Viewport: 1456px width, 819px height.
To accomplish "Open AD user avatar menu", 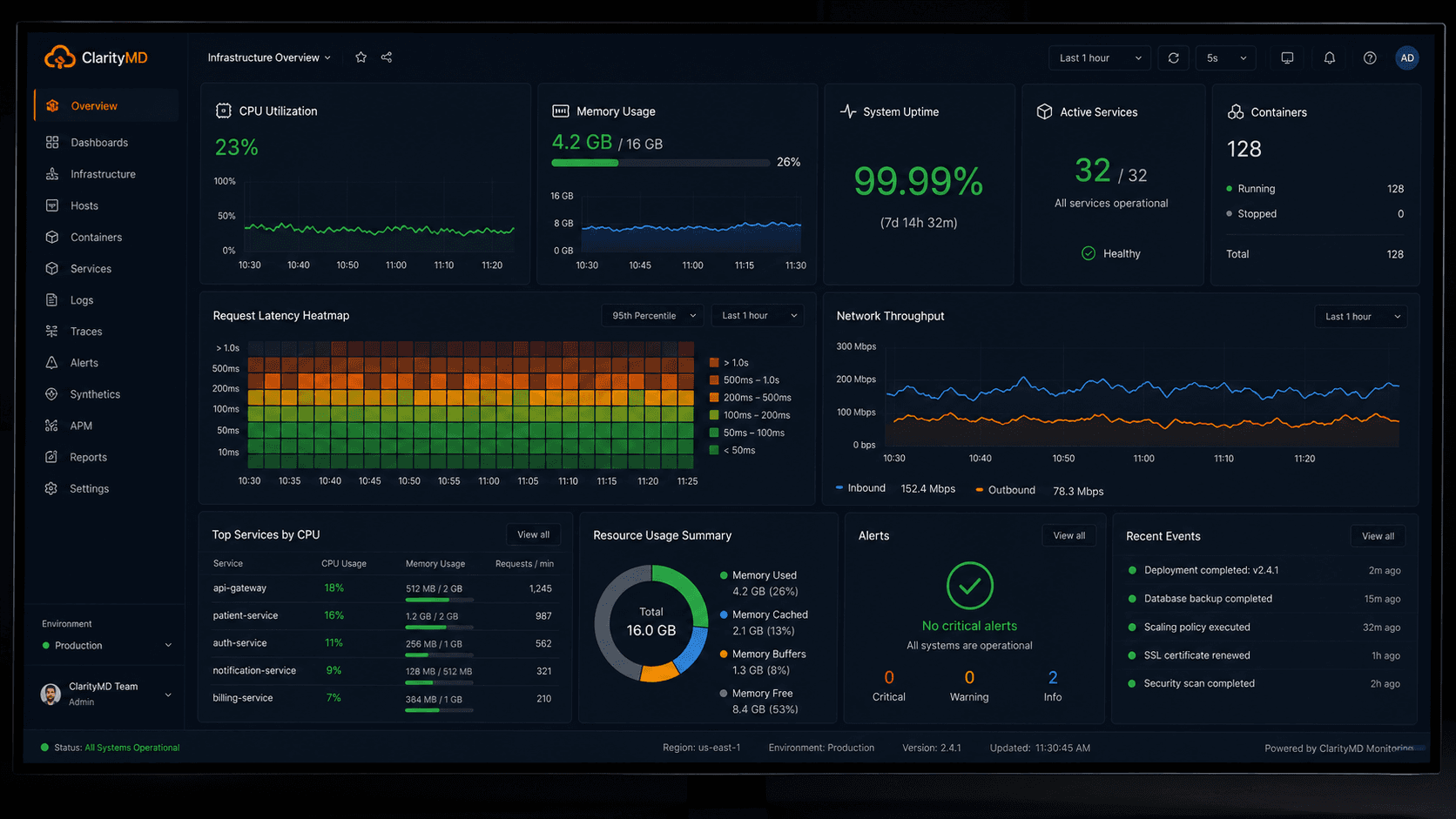I will click(x=1407, y=58).
